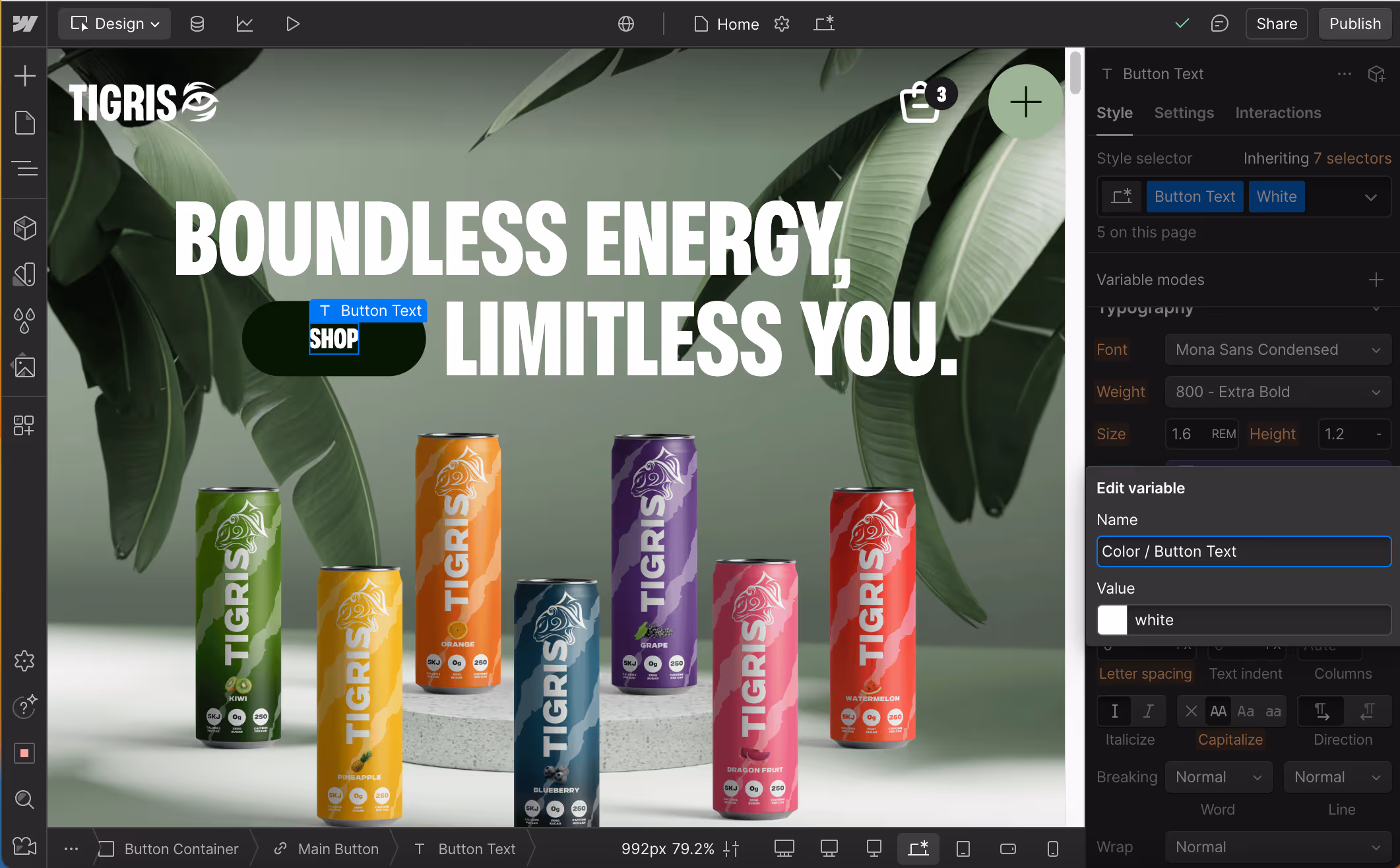
Task: Open the Components cube panel
Action: (24, 228)
